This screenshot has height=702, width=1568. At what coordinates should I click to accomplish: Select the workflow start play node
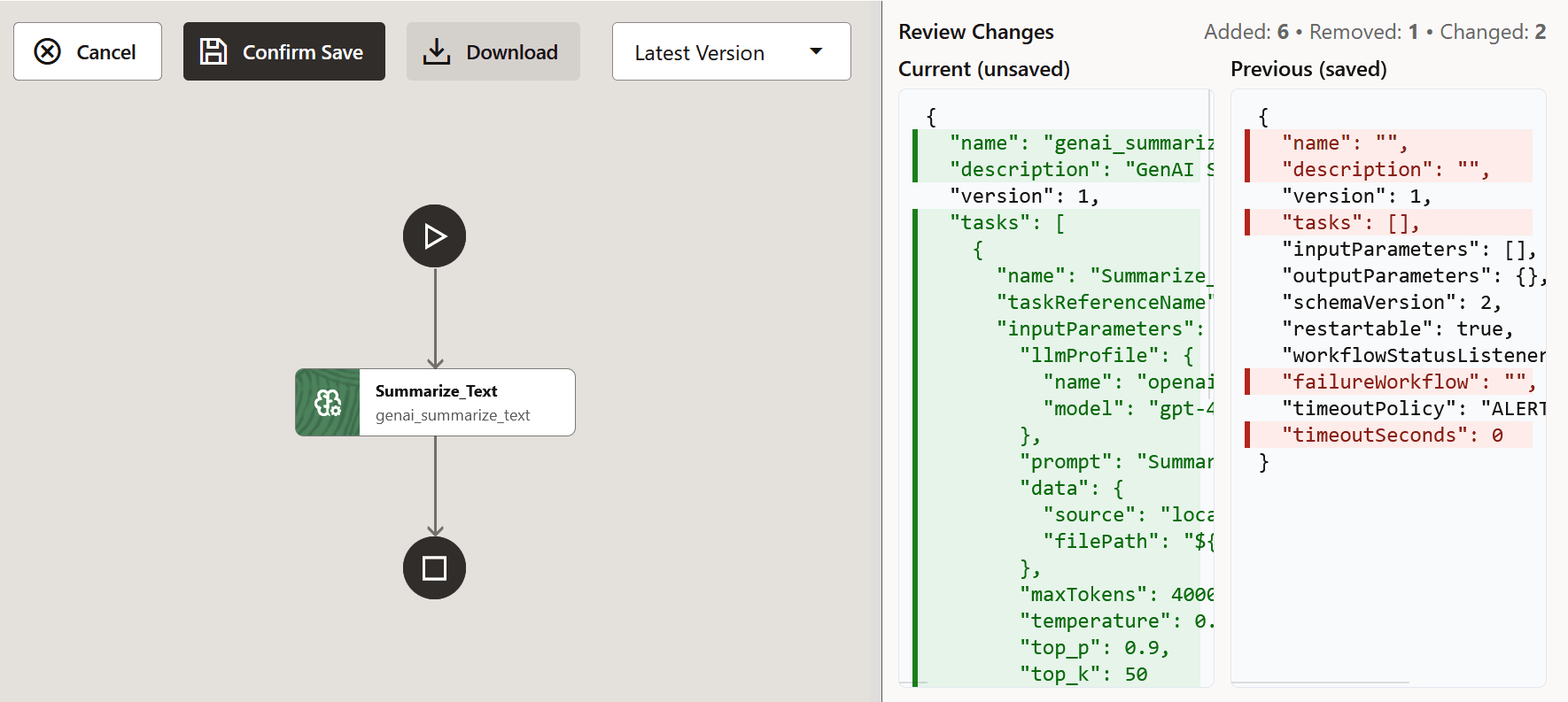434,236
